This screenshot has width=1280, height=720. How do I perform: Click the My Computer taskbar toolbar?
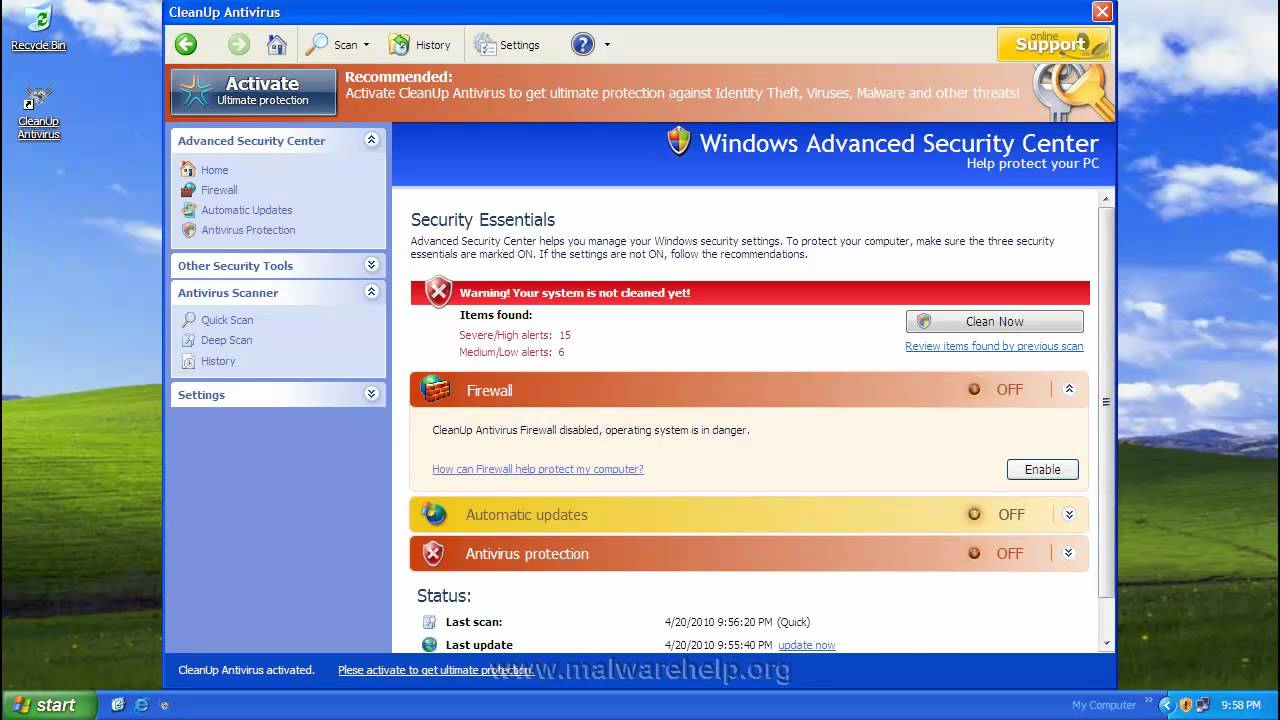(x=1103, y=705)
